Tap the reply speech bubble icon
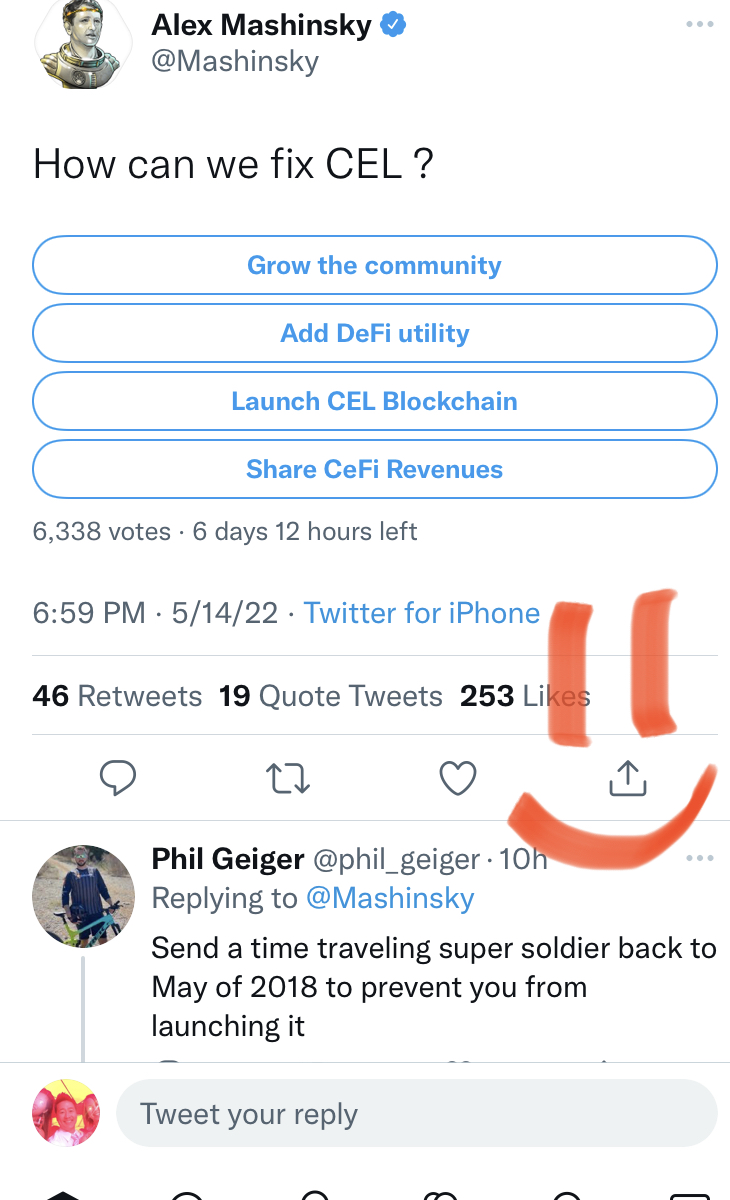 click(x=118, y=778)
